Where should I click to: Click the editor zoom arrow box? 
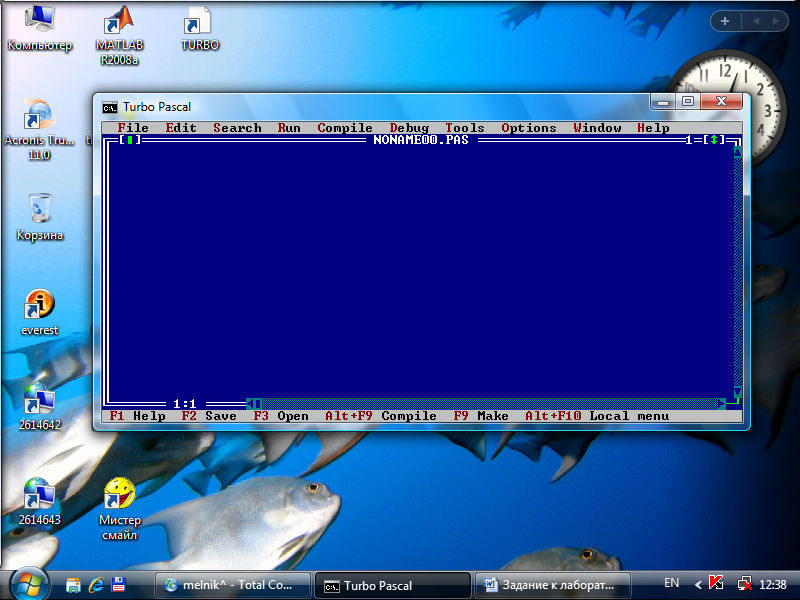point(713,139)
